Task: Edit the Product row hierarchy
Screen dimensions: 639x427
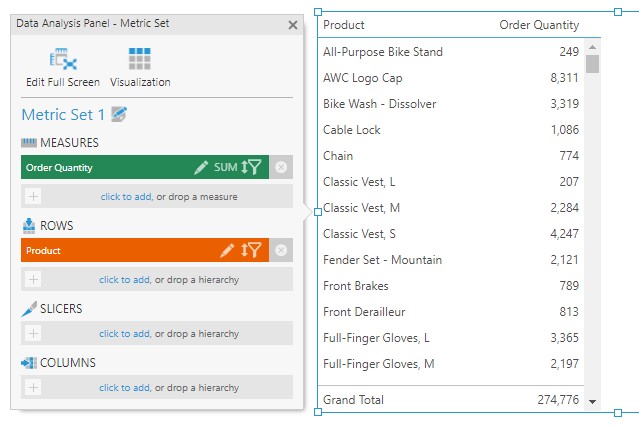Action: pyautogui.click(x=227, y=250)
